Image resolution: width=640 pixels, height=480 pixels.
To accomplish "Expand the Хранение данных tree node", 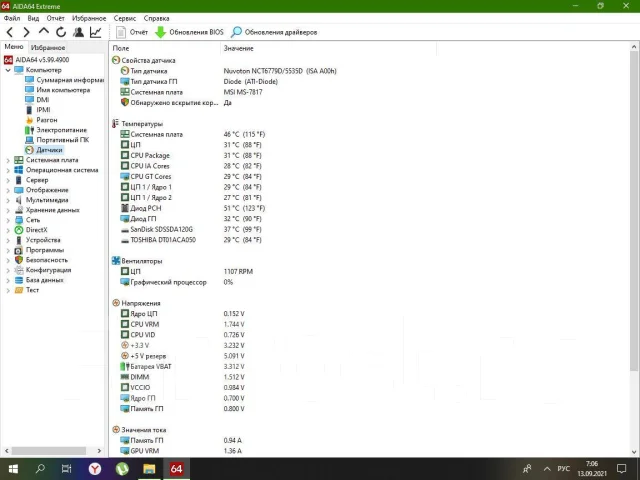I will point(8,210).
